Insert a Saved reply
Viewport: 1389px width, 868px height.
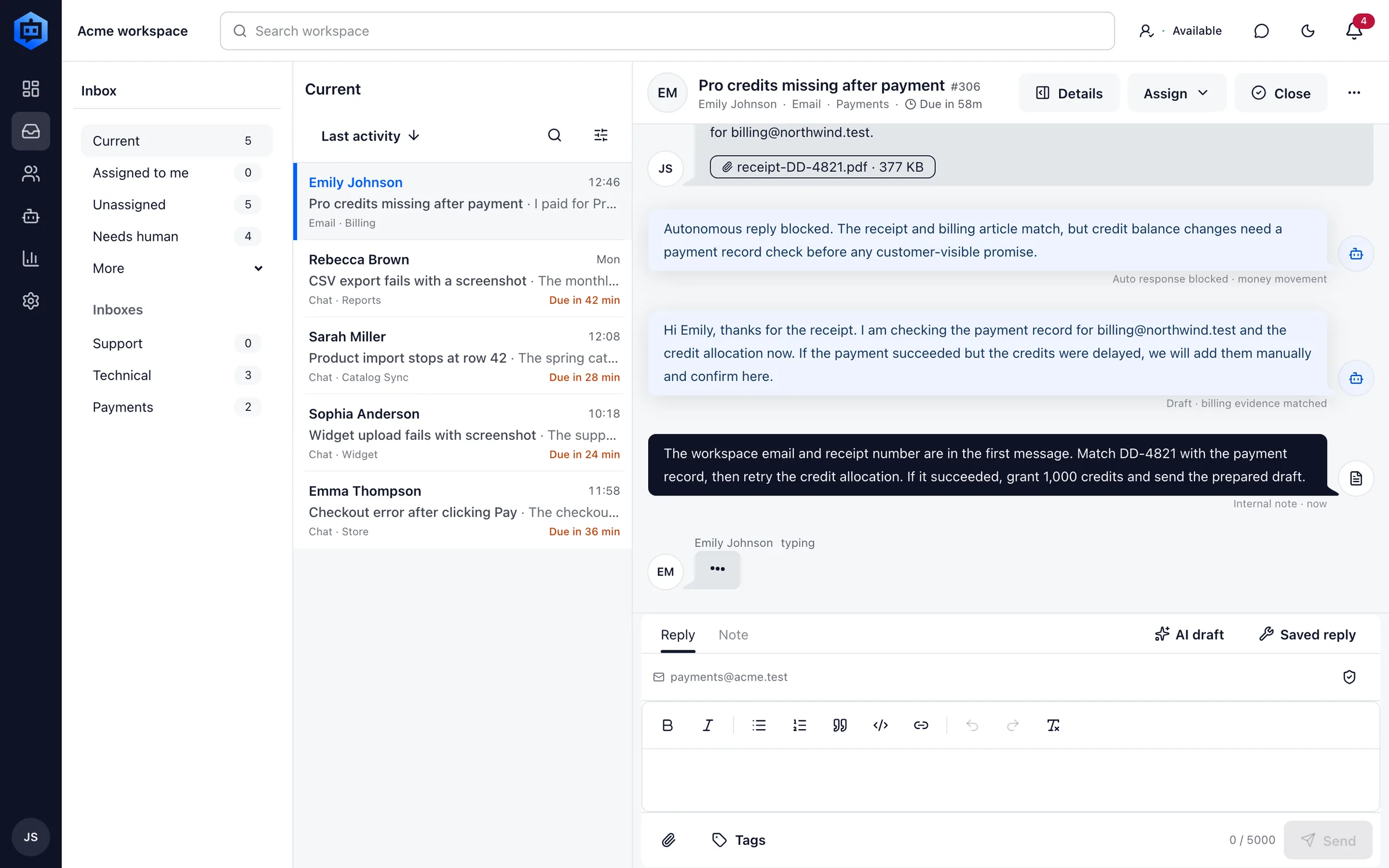[1307, 635]
